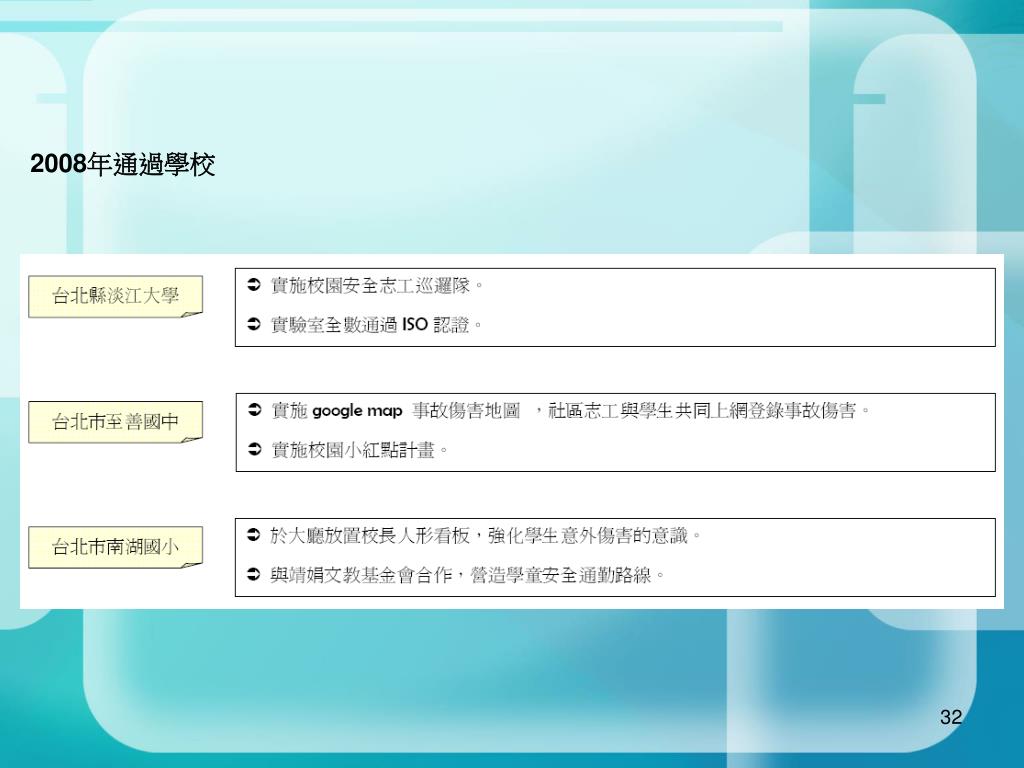Click the 台北市南湖國小 label box

click(x=116, y=547)
